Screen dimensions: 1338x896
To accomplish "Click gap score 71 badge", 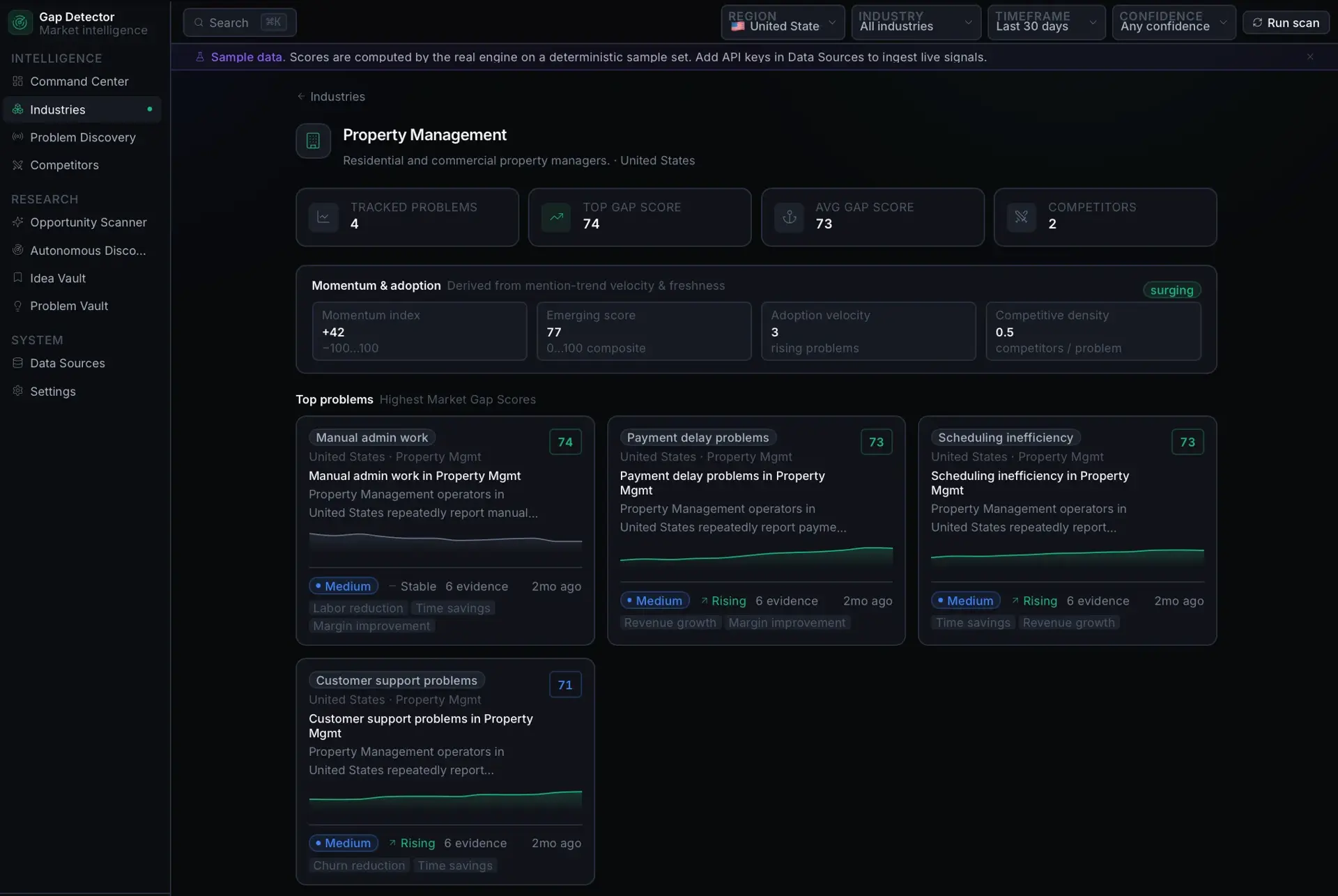I will coord(565,685).
